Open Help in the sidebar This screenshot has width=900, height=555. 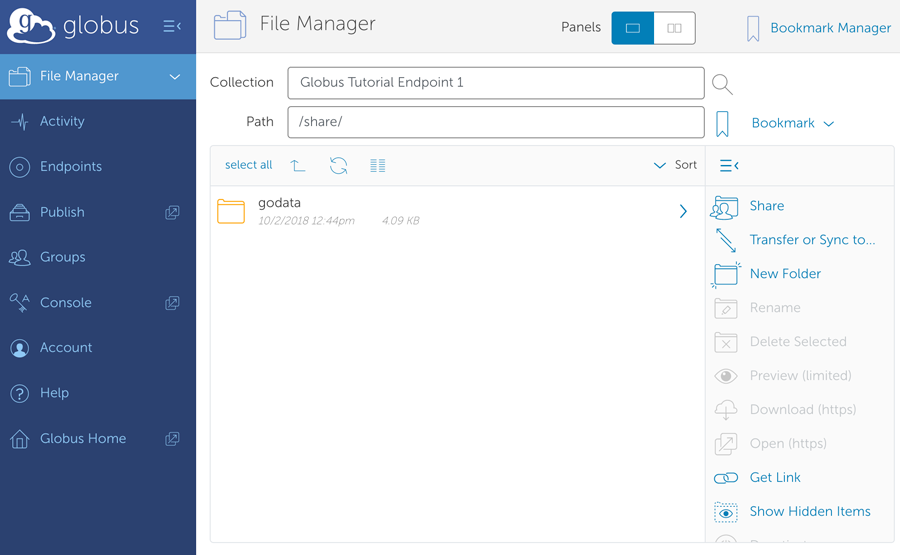[x=54, y=393]
